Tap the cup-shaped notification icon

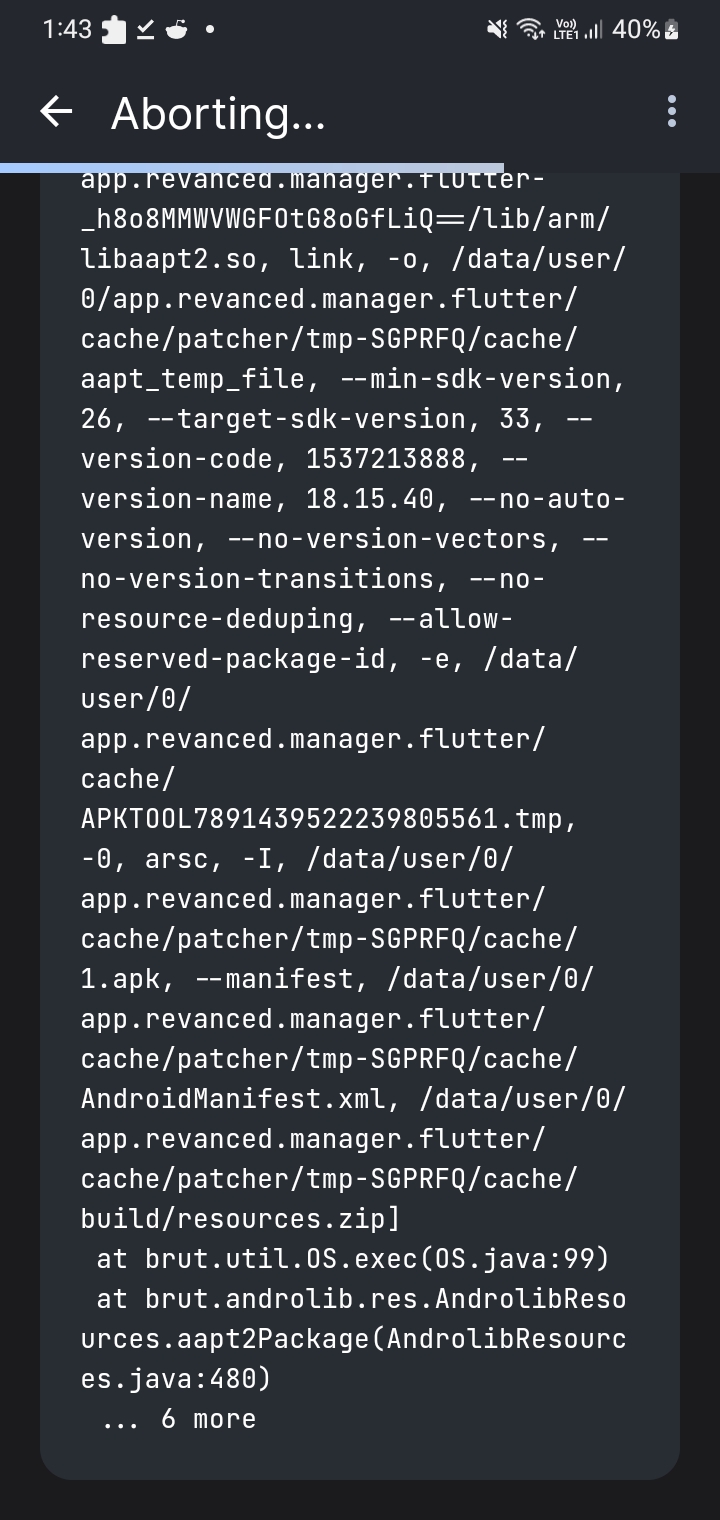click(x=174, y=29)
